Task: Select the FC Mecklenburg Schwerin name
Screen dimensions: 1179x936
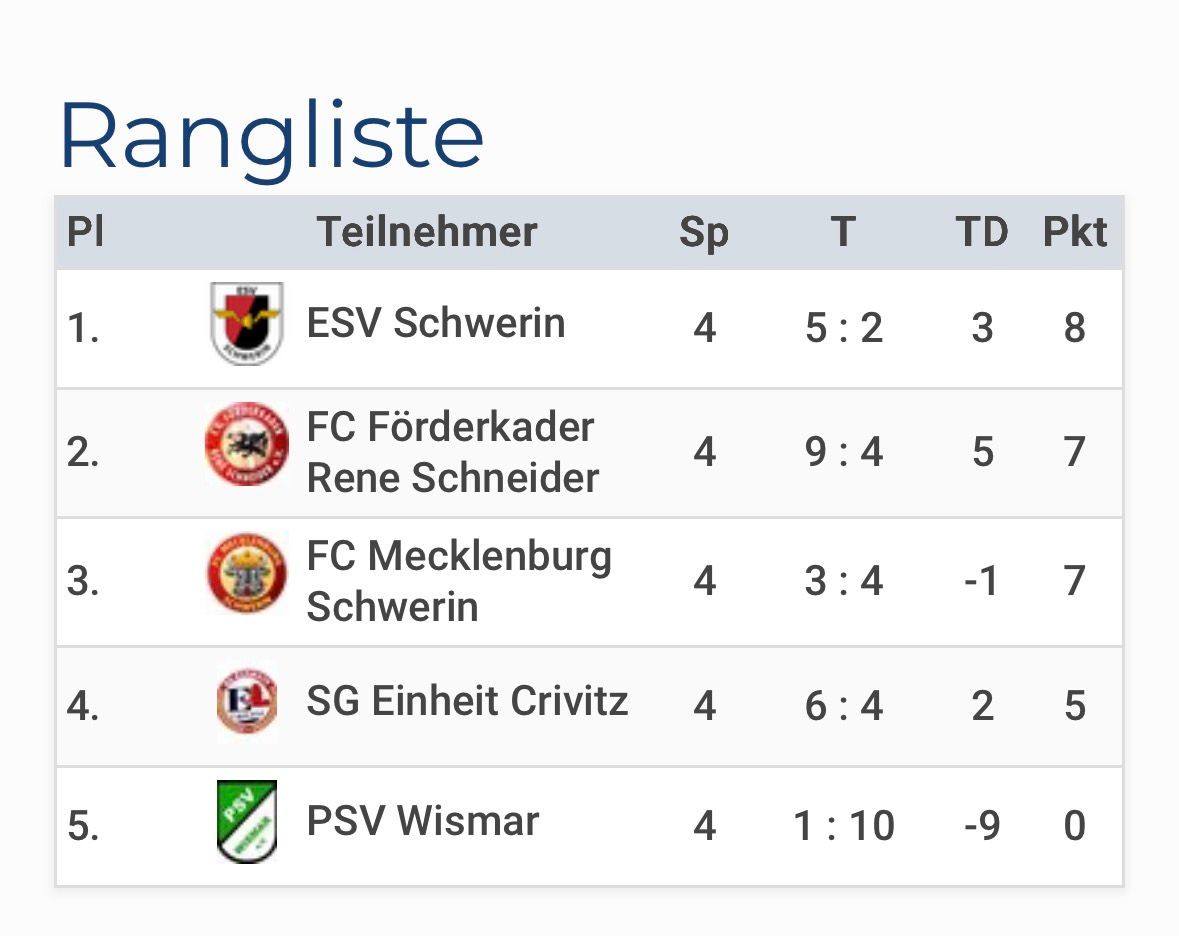Action: pos(459,580)
